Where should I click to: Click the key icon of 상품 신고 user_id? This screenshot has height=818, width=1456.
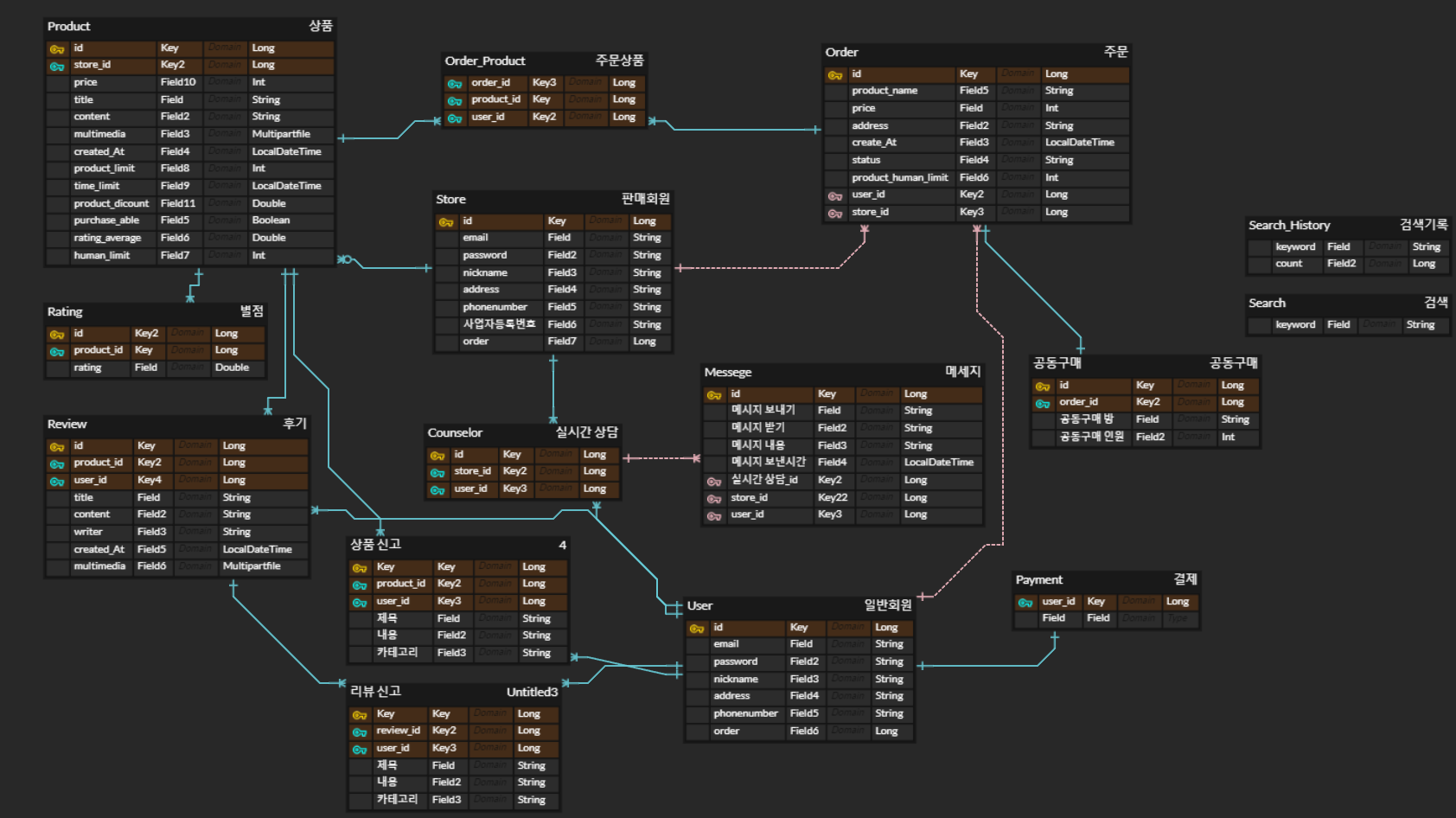(360, 603)
